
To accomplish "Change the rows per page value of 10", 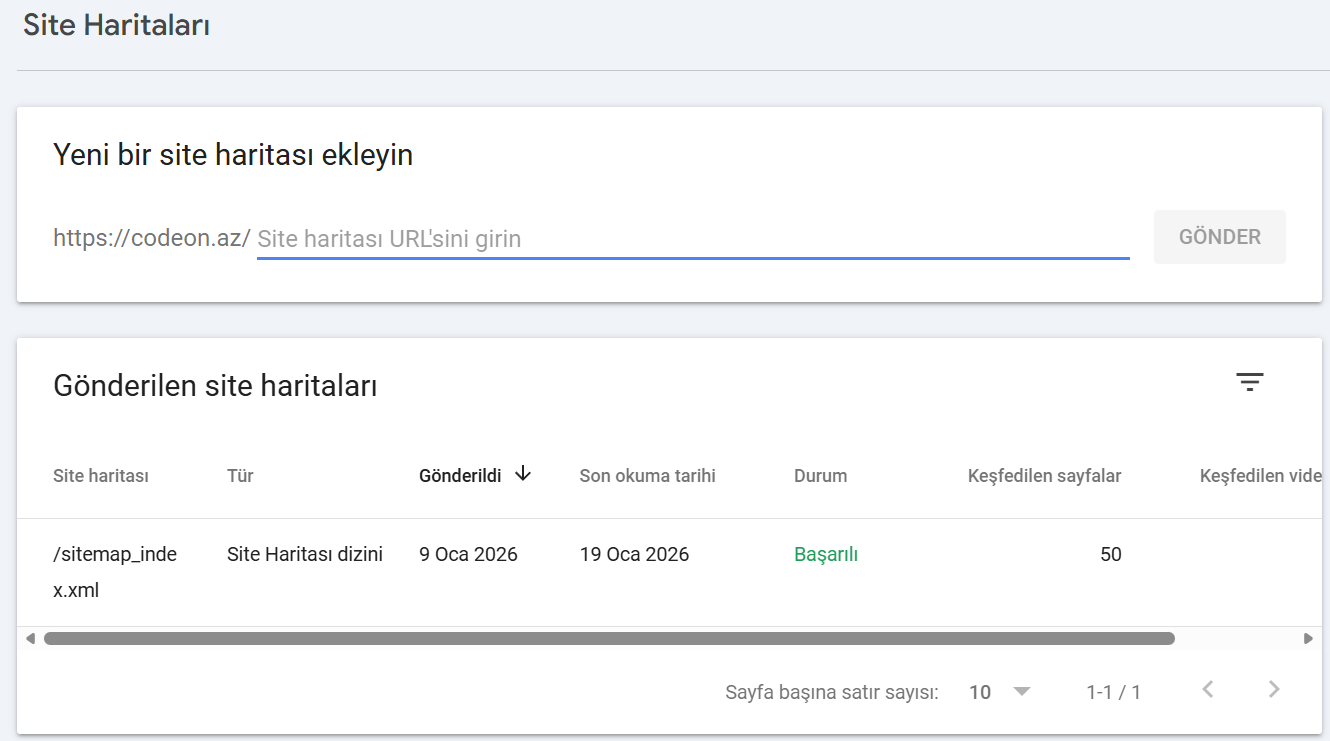I will pyautogui.click(x=981, y=691).
